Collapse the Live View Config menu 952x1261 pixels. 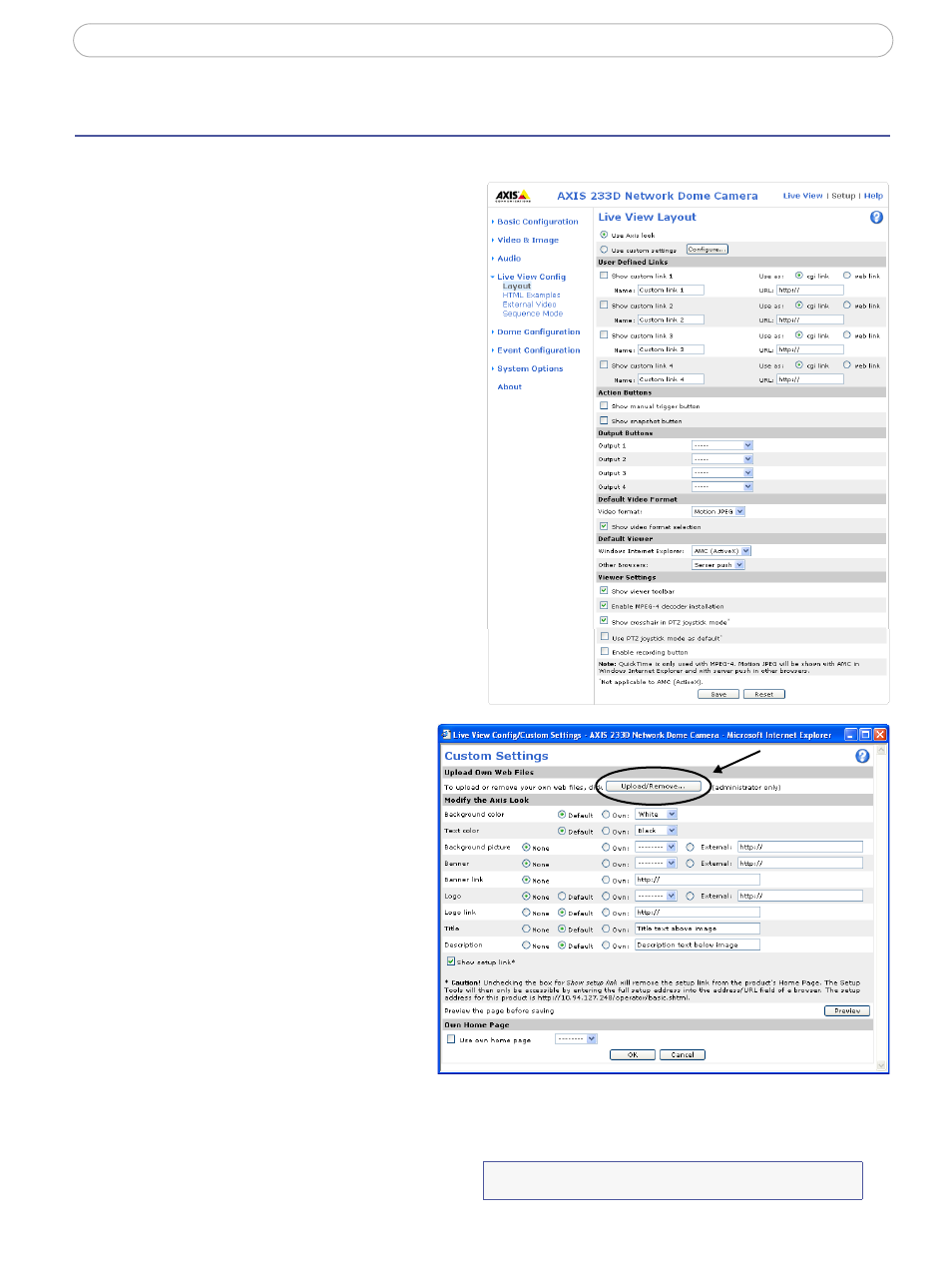[x=531, y=277]
